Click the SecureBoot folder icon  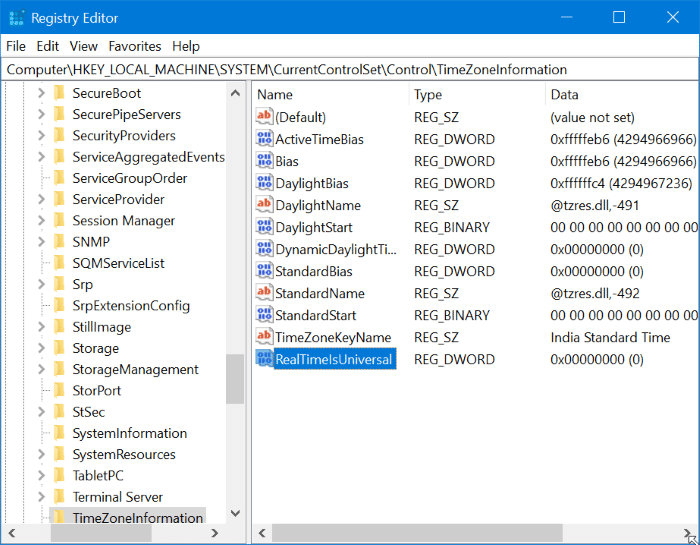(x=59, y=93)
